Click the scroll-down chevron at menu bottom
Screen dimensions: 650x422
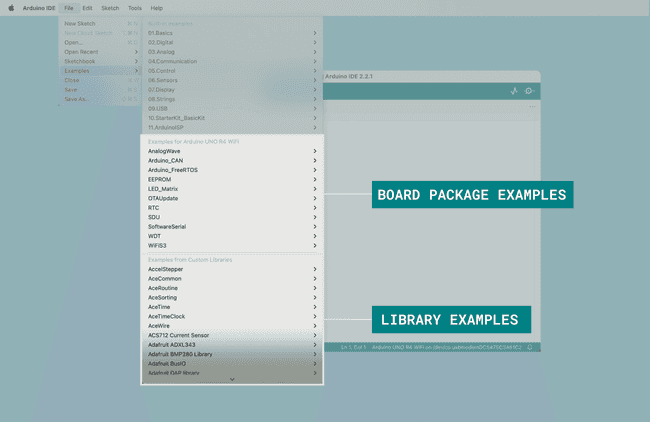pos(232,379)
